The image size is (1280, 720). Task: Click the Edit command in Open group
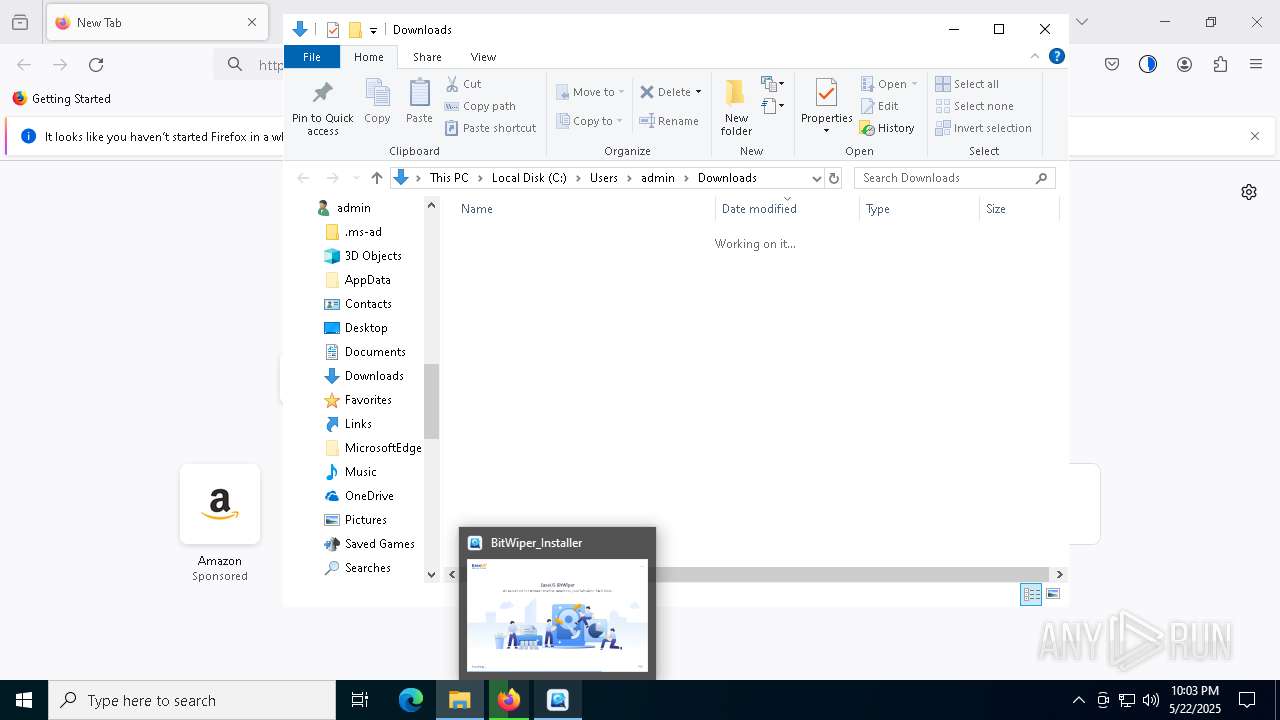[880, 106]
